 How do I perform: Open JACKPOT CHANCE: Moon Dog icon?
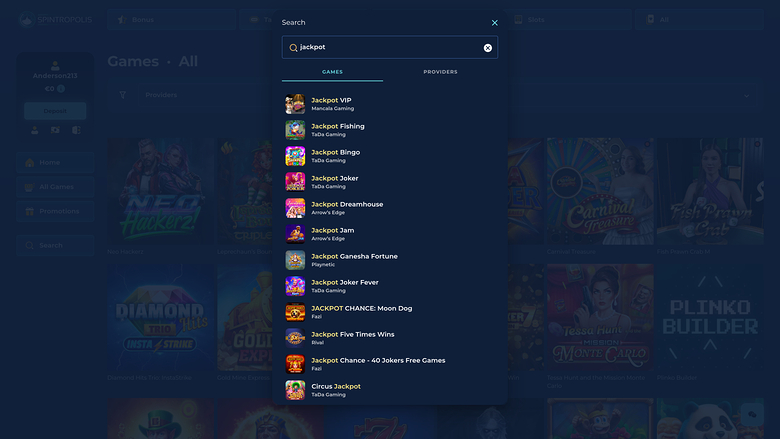point(295,312)
